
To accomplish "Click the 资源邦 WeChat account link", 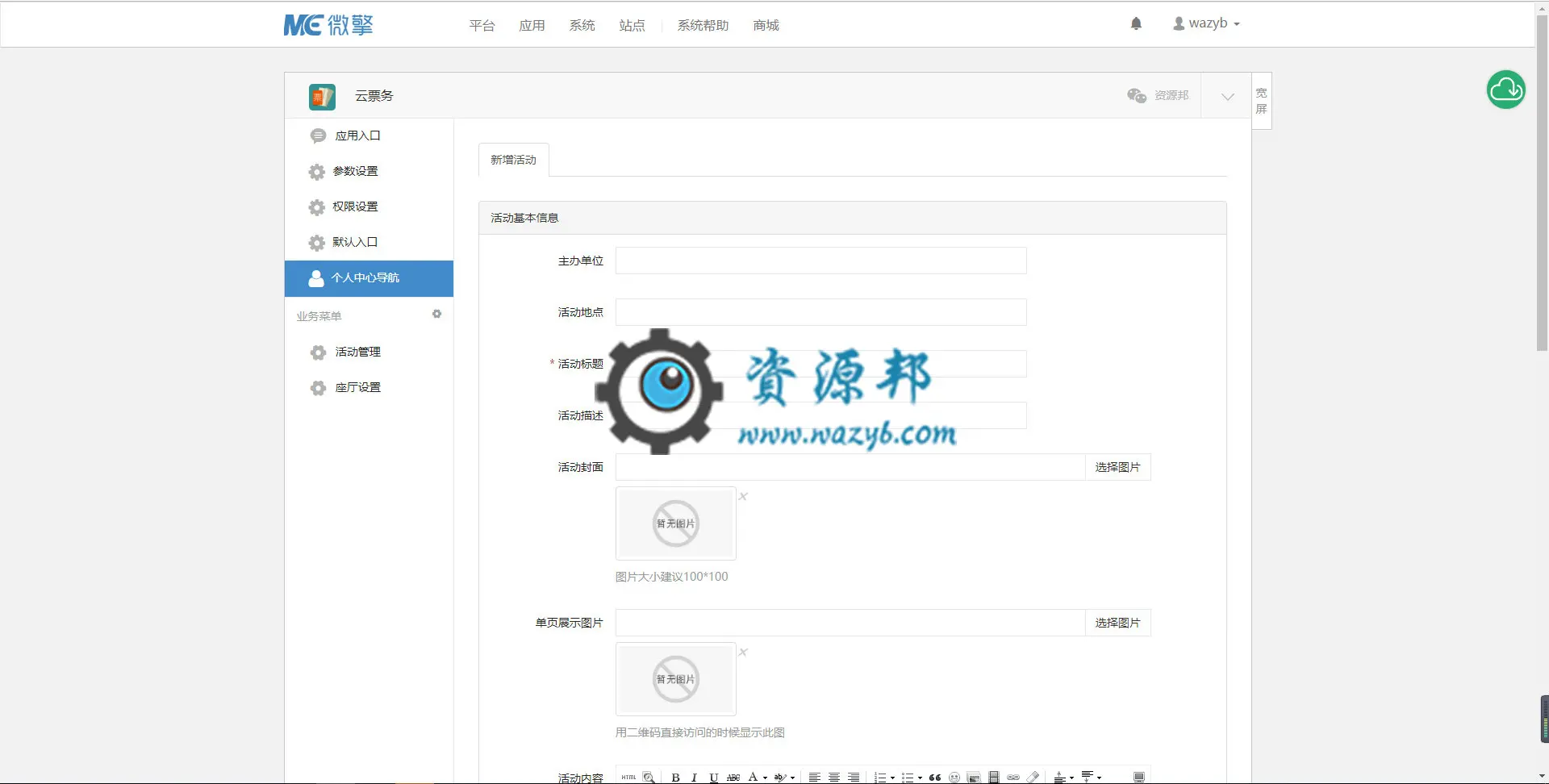I will 1158,95.
